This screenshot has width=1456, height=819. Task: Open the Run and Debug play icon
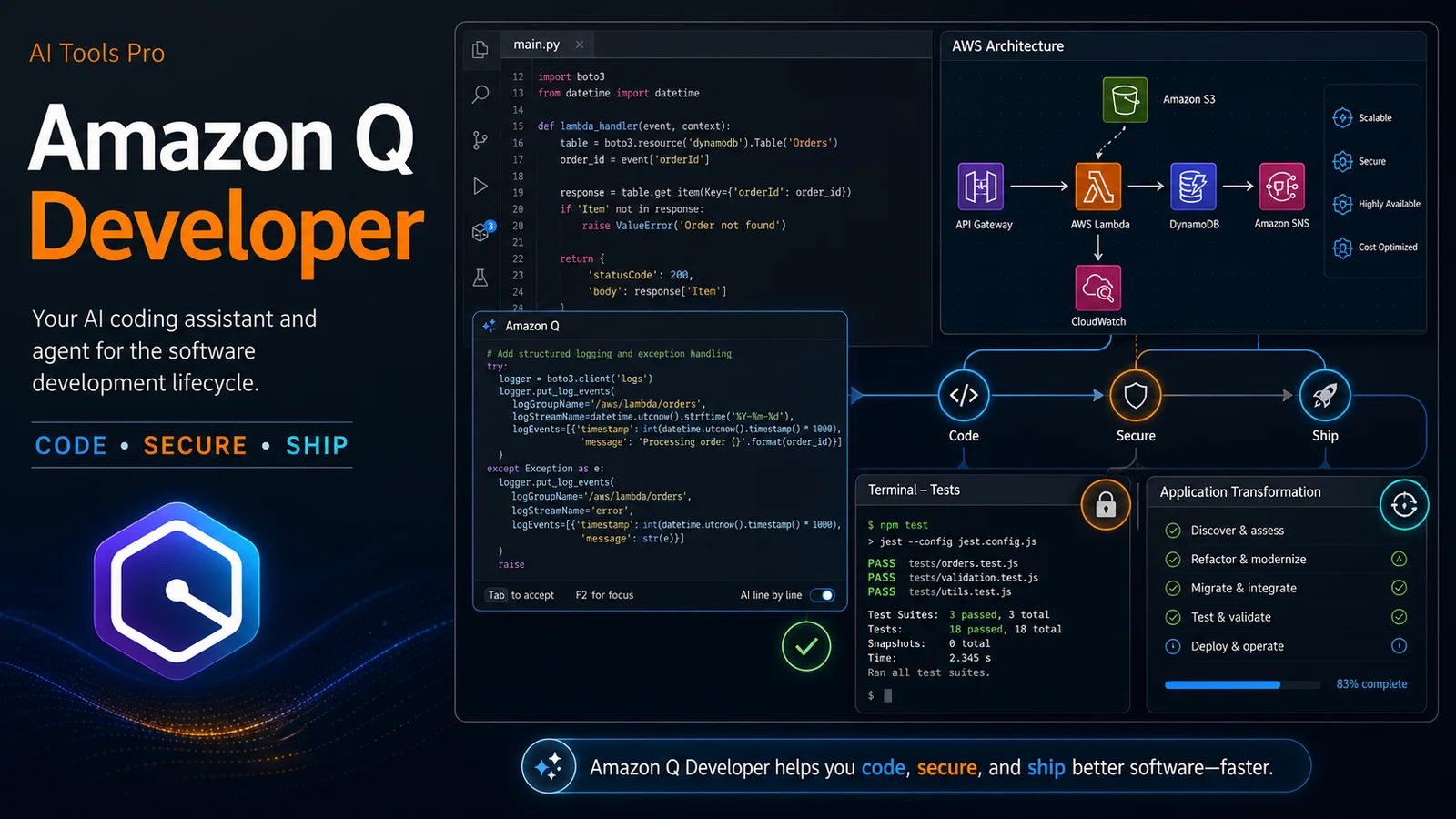click(480, 186)
